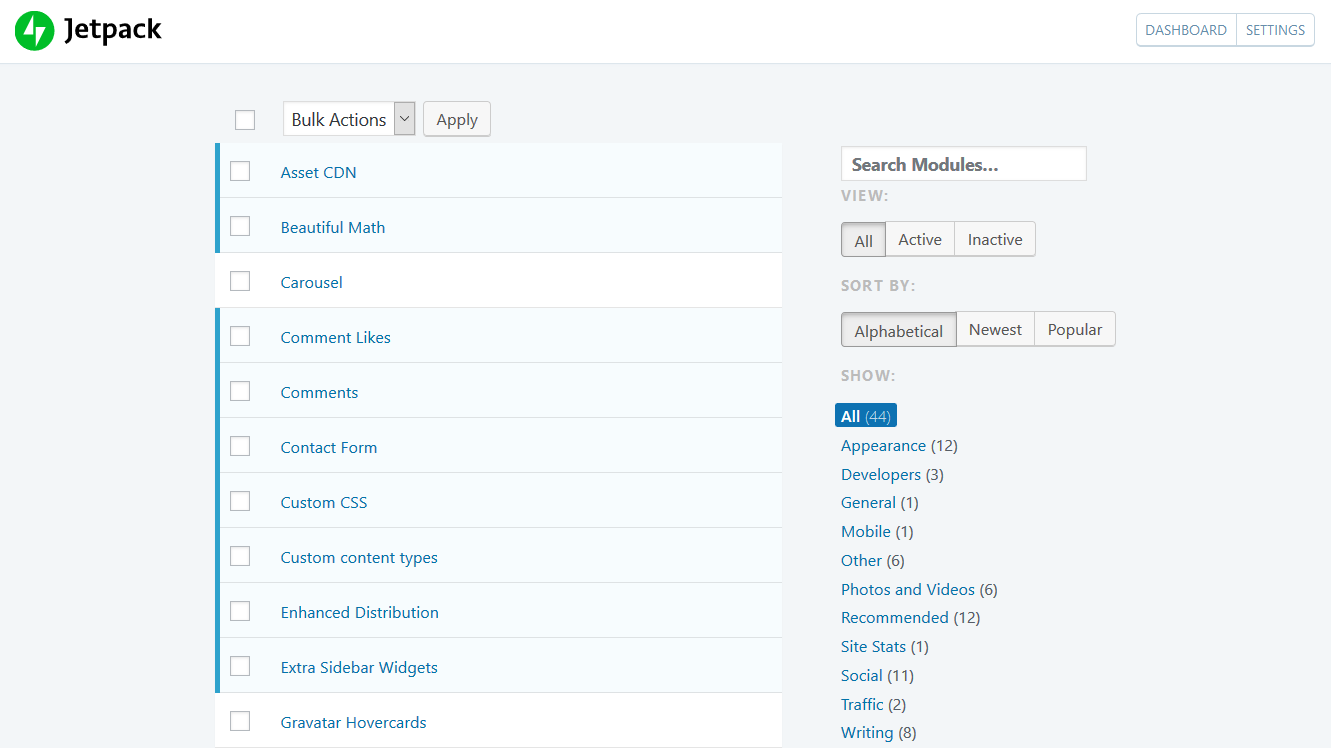Select the All (44) filter

pos(866,416)
